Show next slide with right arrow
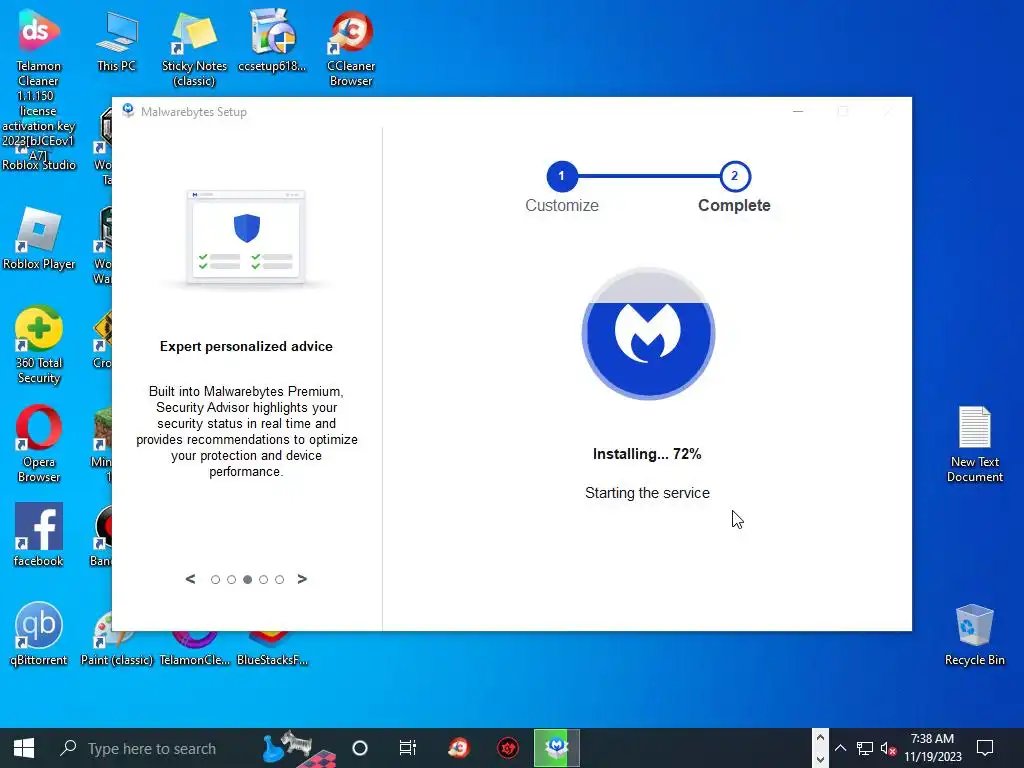This screenshot has height=768, width=1024. [x=302, y=579]
